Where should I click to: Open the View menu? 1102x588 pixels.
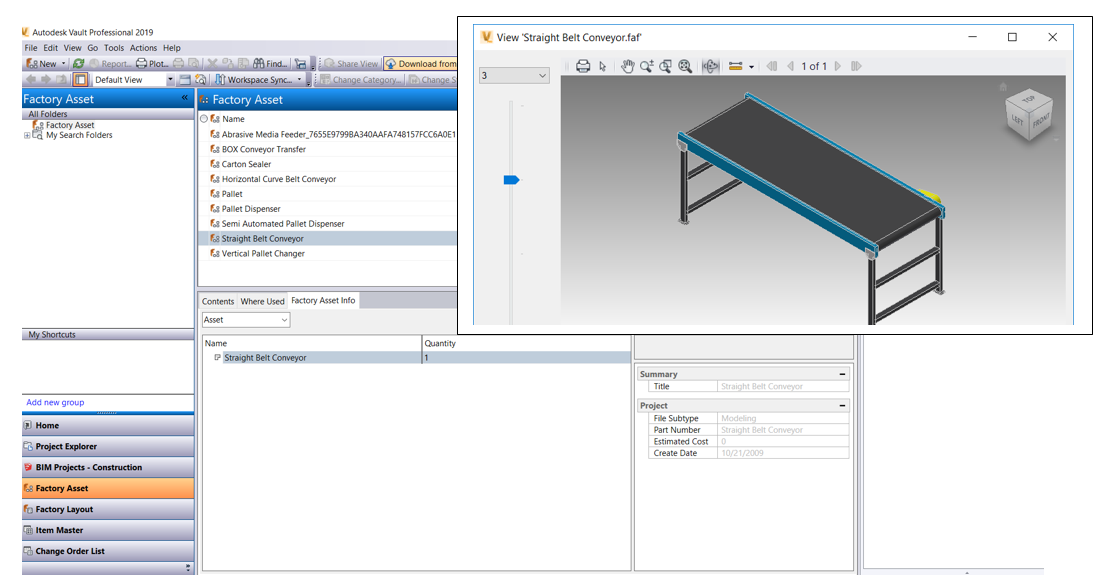coord(72,48)
